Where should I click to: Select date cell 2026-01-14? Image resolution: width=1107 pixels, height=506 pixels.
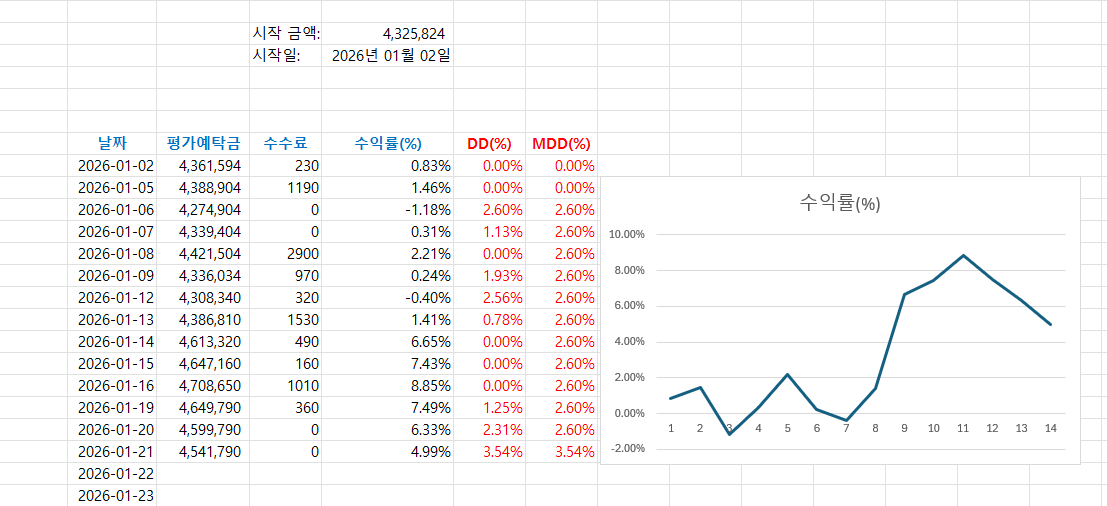[x=116, y=342]
